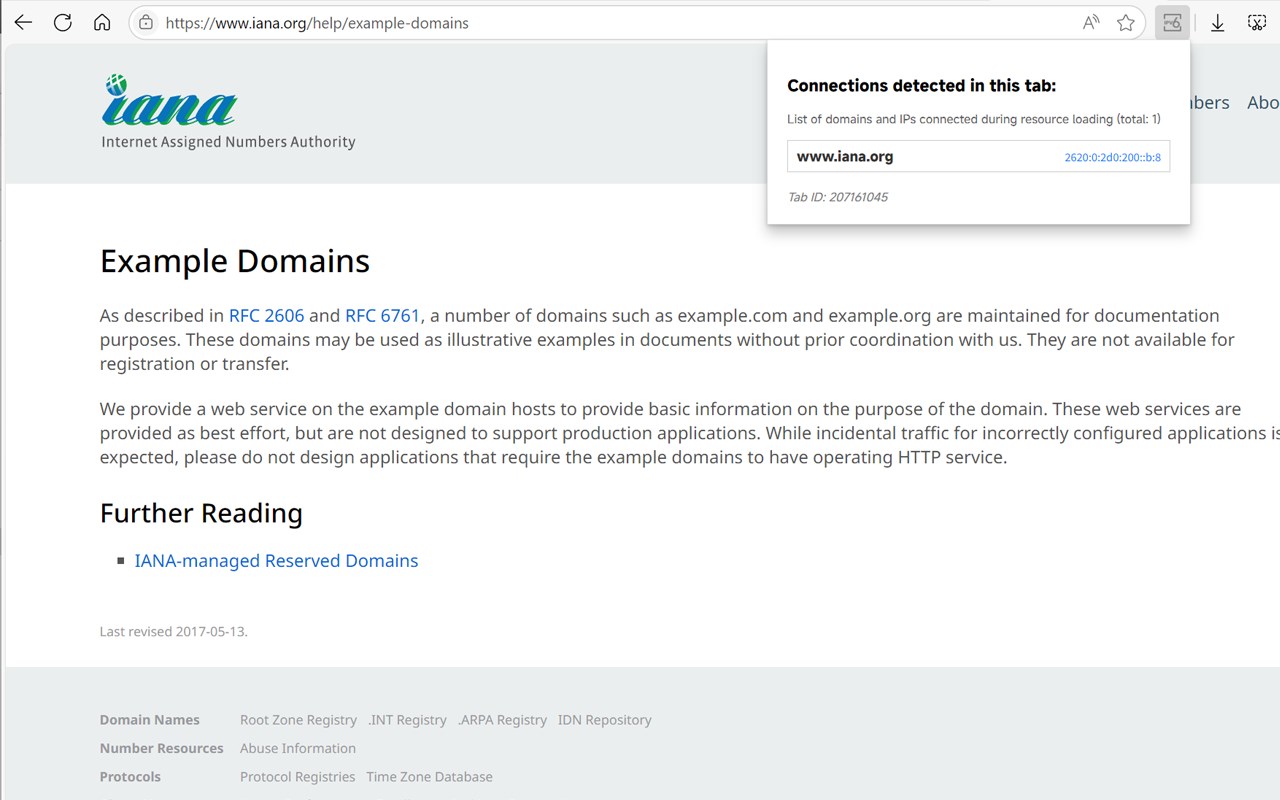This screenshot has height=800, width=1280.
Task: Reload the page with the Refresh icon
Action: (x=63, y=23)
